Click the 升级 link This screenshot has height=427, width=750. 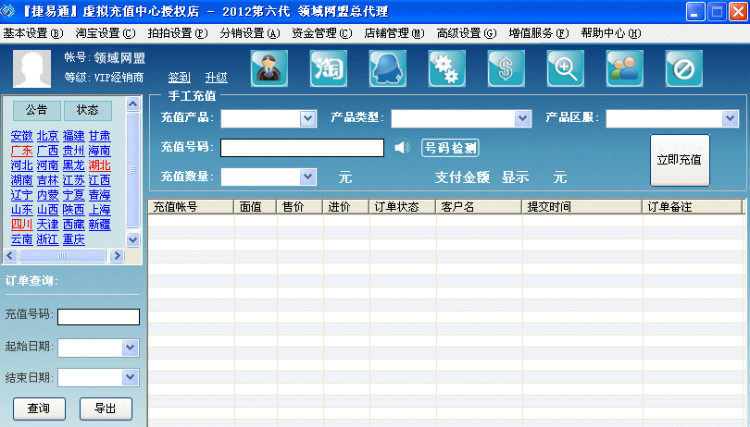(216, 77)
